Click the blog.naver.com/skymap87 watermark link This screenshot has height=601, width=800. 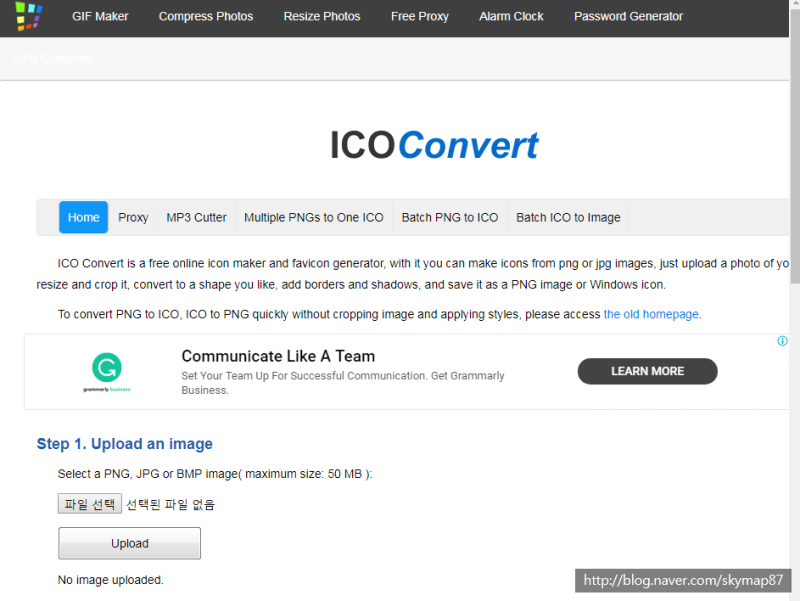(x=683, y=580)
